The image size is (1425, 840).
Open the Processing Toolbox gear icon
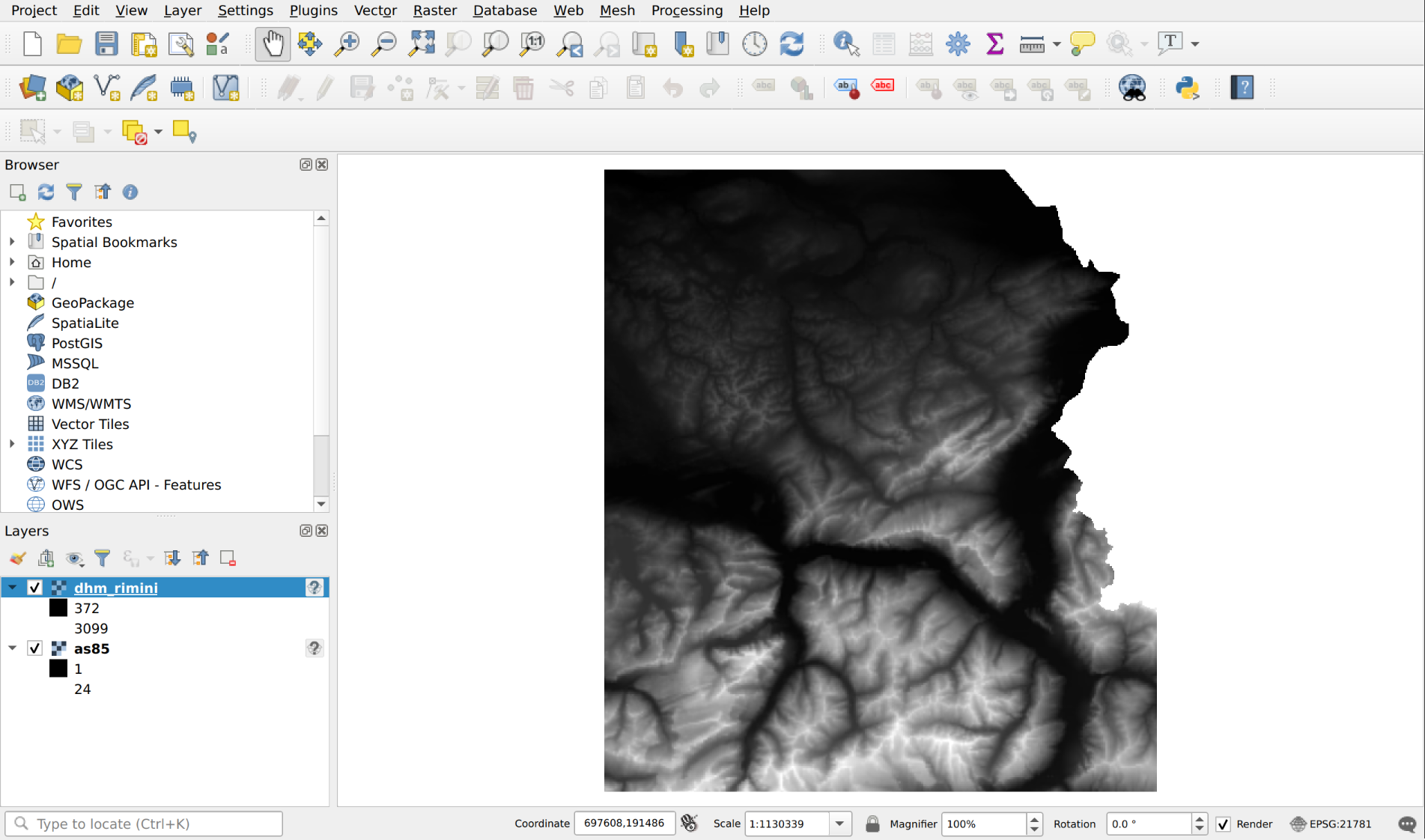pos(958,44)
